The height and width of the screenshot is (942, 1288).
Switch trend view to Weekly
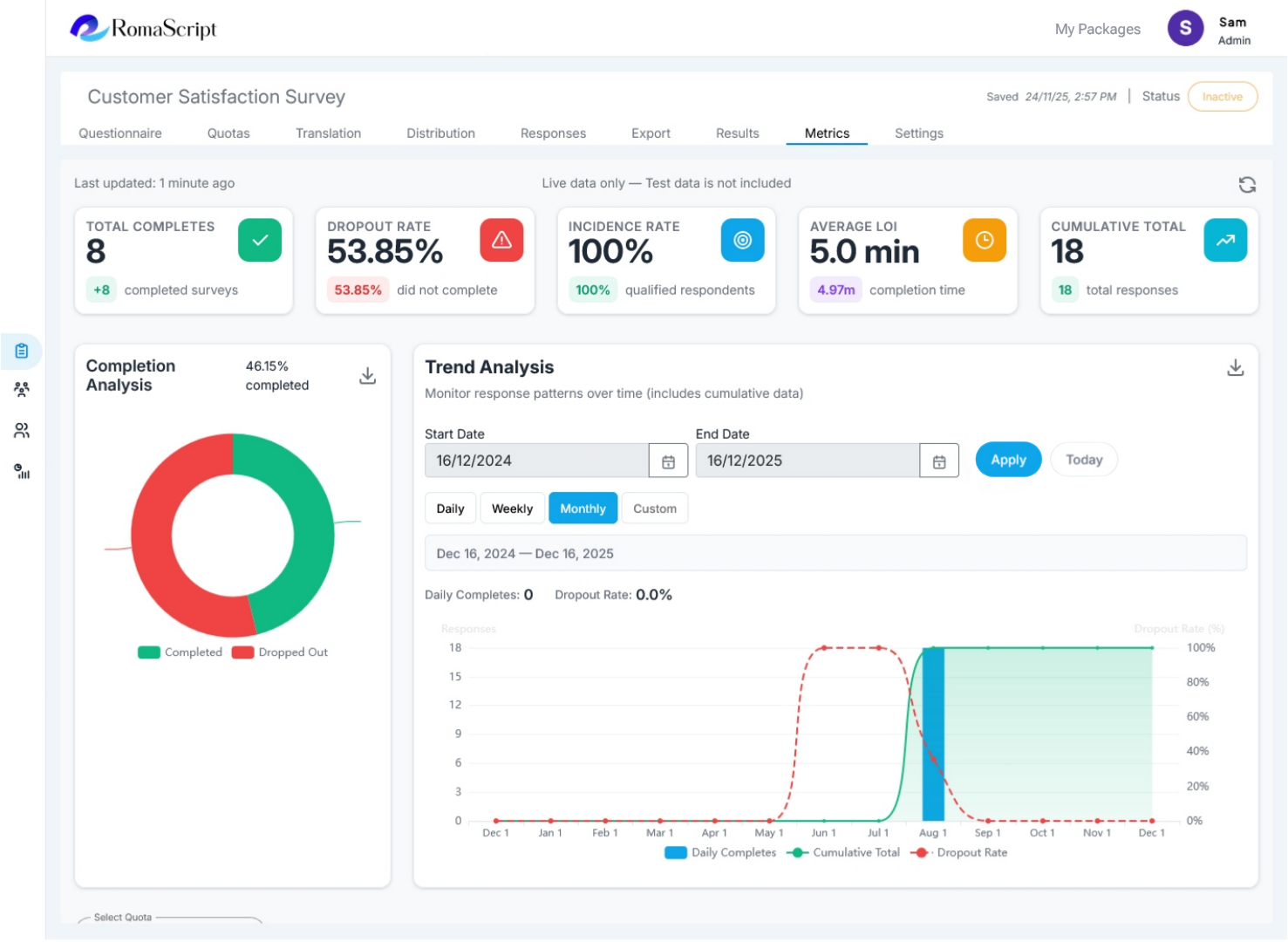(512, 509)
